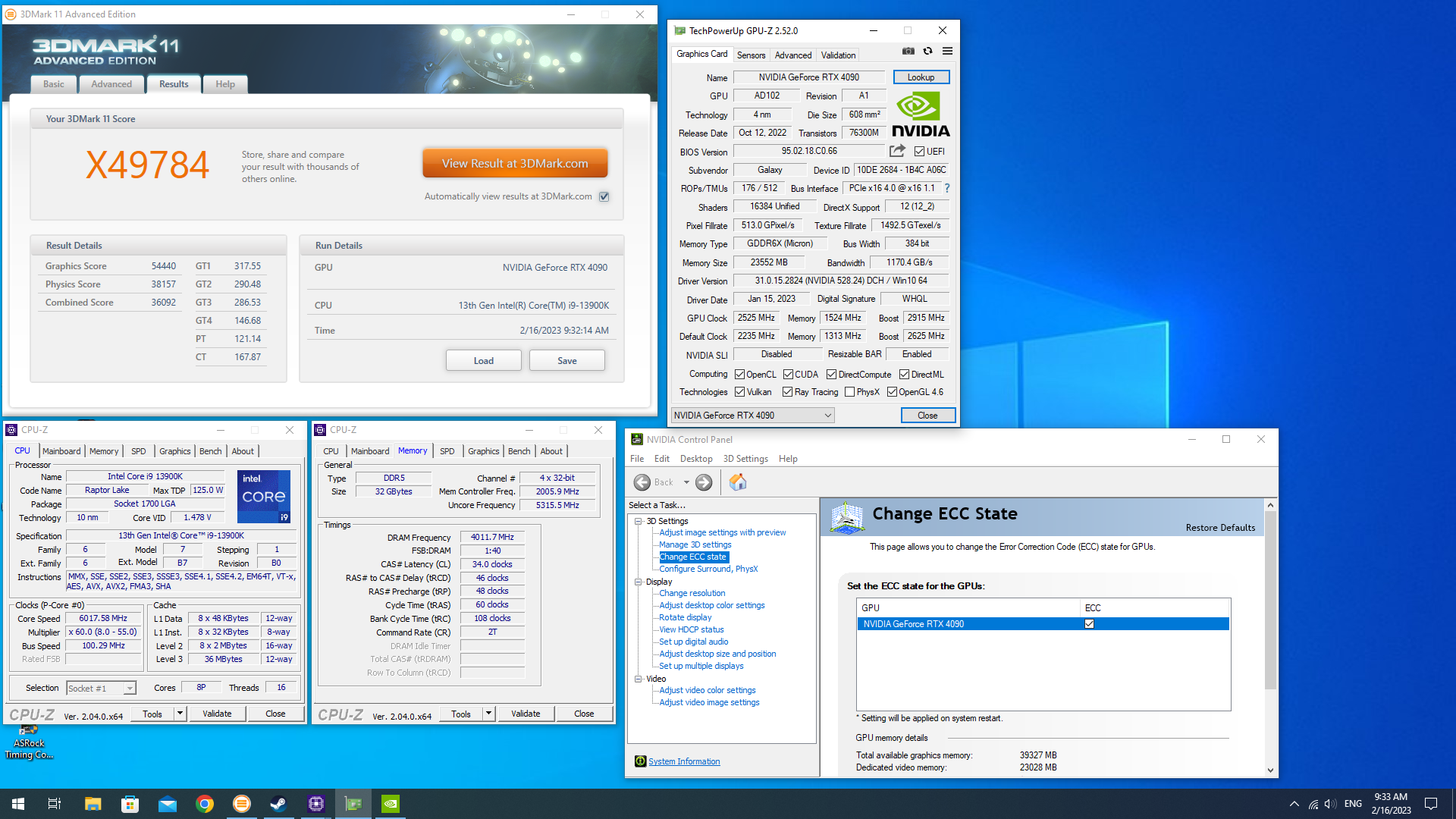Collapse the Video tree node
This screenshot has width=1456, height=819.
coord(639,679)
